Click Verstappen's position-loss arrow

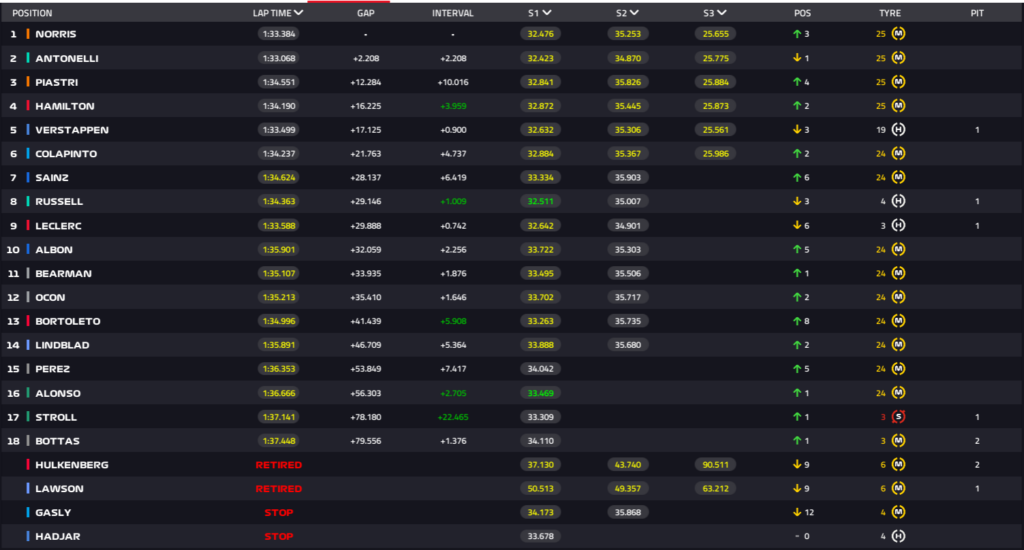(x=797, y=130)
